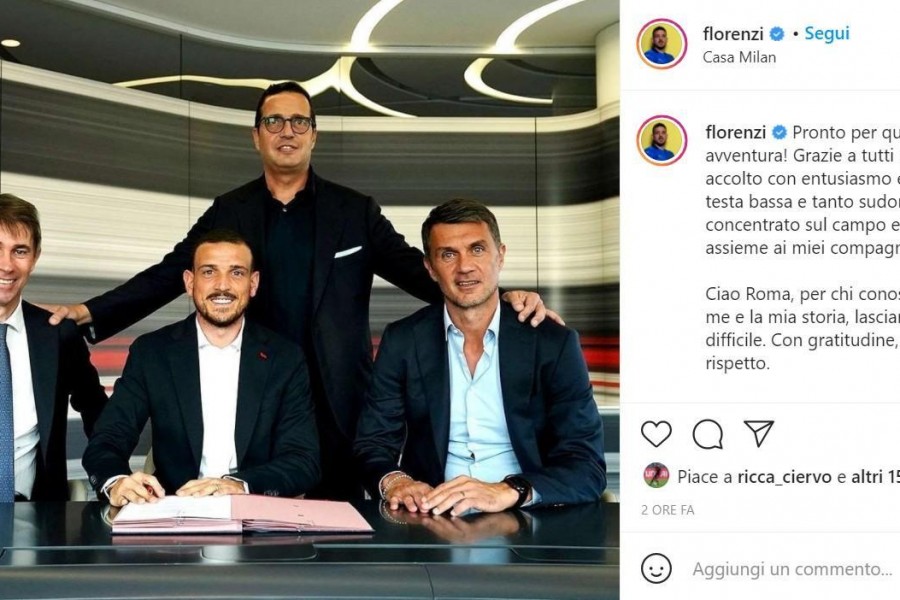Open ricca_ciervo small liker avatar
The image size is (900, 600).
coord(655,475)
